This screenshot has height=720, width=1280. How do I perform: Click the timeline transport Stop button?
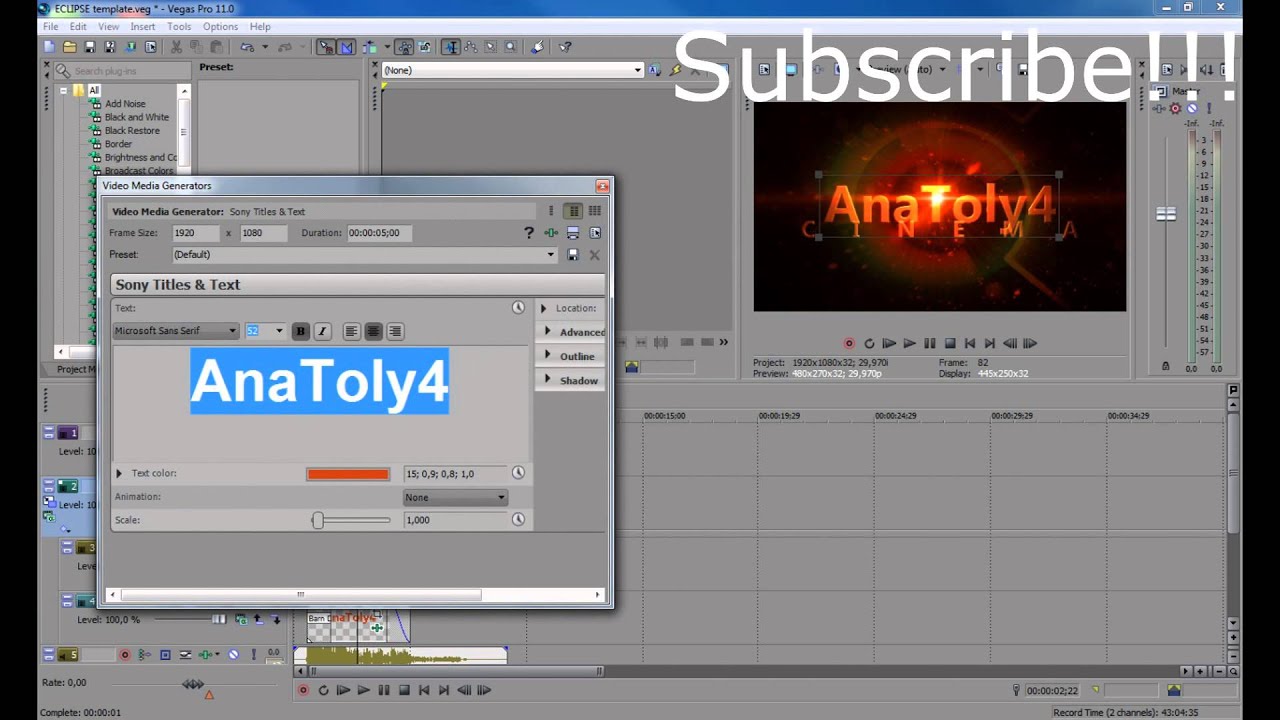(404, 690)
